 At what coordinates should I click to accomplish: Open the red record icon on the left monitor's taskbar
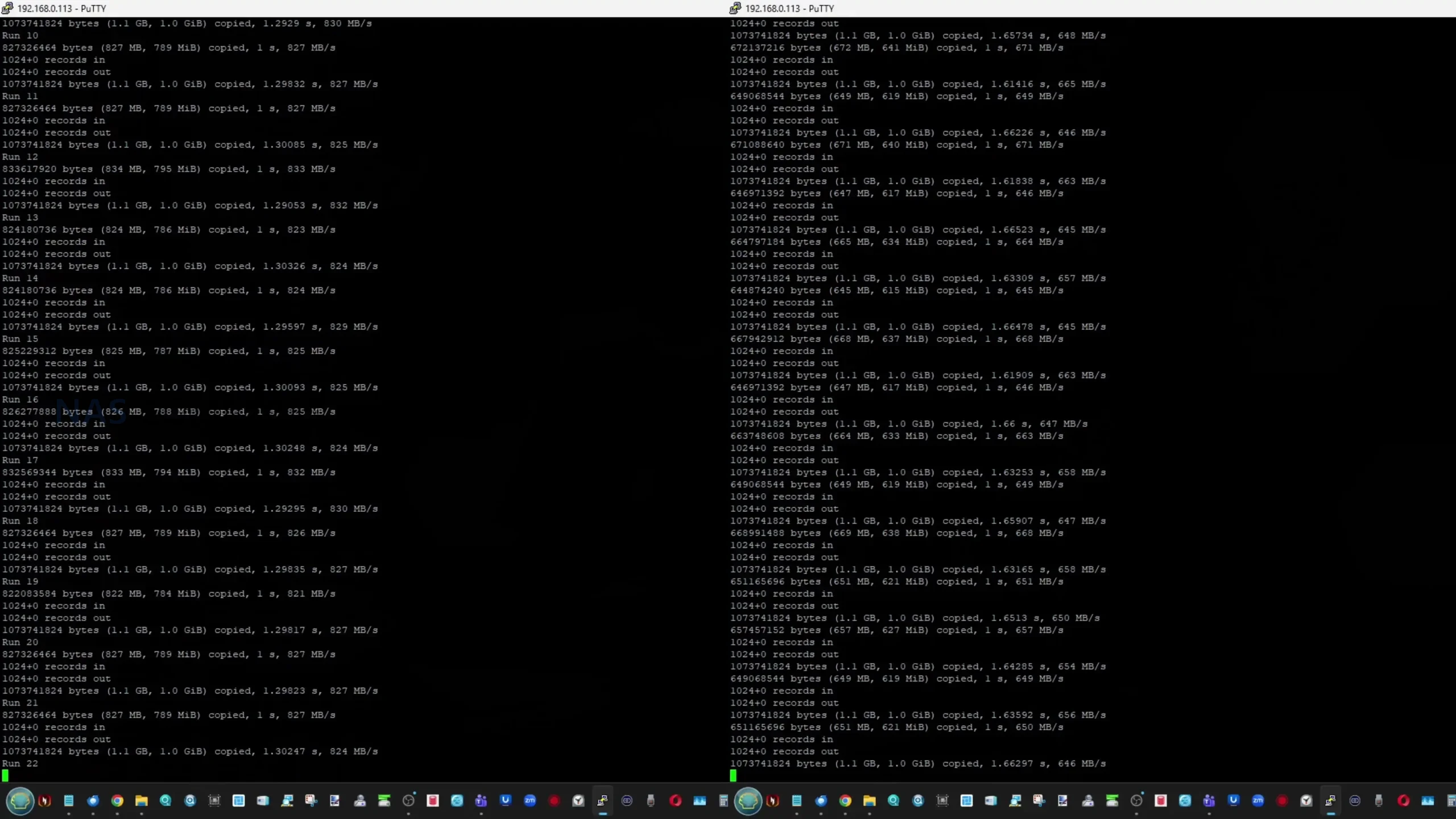(x=554, y=801)
